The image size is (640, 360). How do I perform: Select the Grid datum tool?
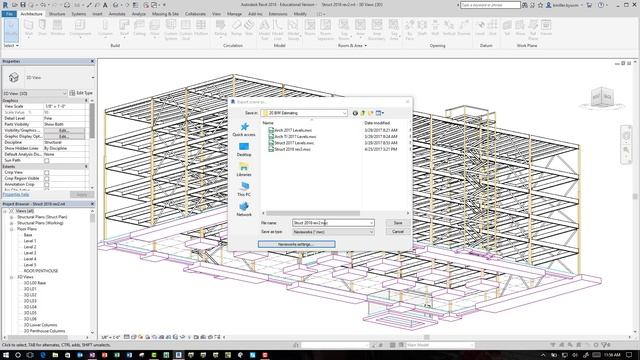point(493,28)
